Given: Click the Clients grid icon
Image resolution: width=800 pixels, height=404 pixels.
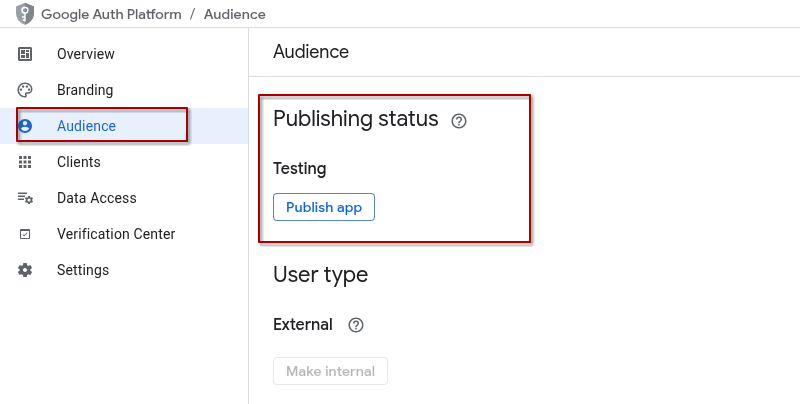Looking at the screenshot, I should pos(25,162).
